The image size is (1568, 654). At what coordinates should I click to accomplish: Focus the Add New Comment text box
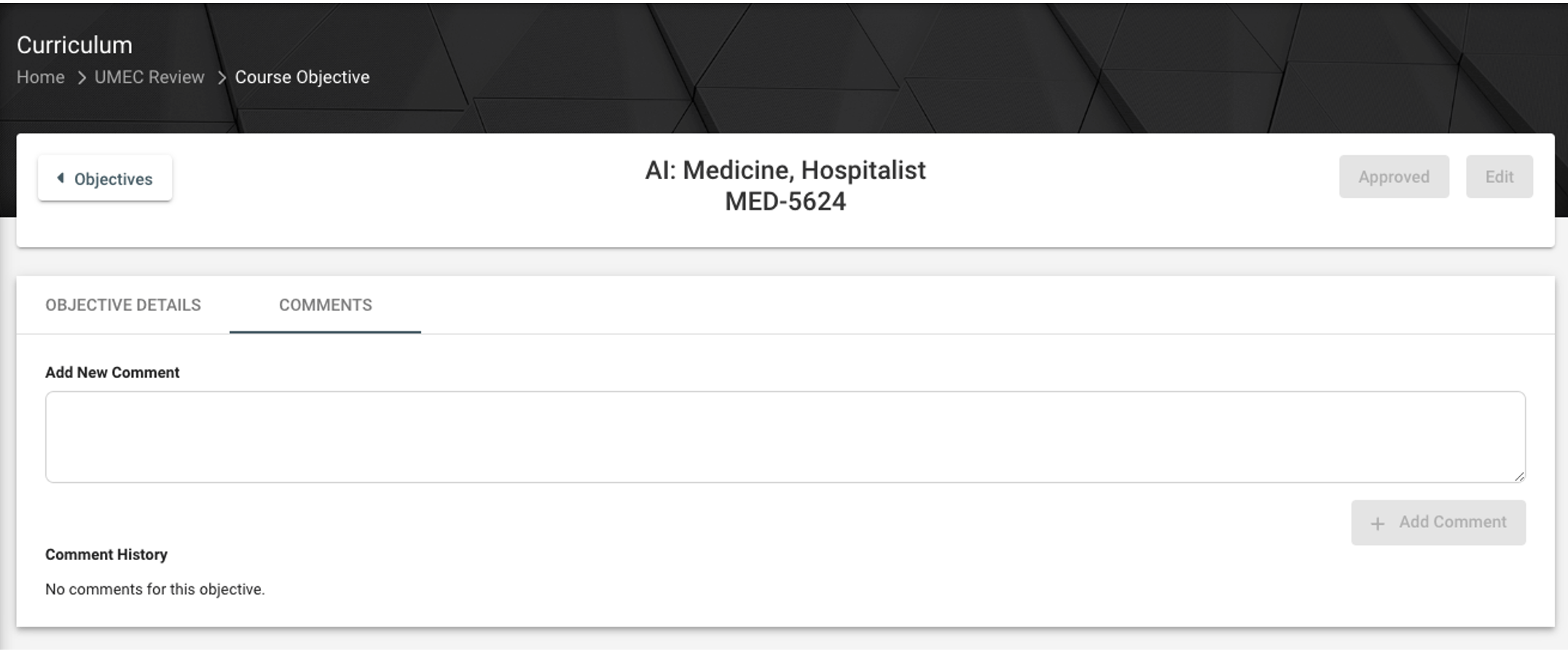(785, 437)
